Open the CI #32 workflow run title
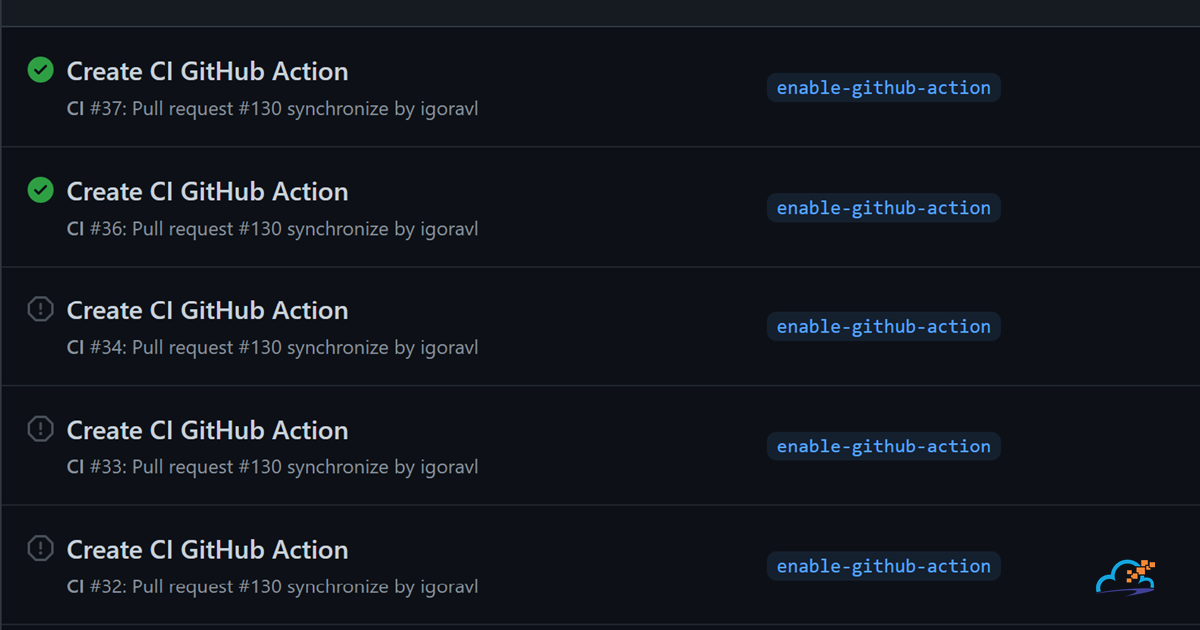1200x630 pixels. click(207, 550)
